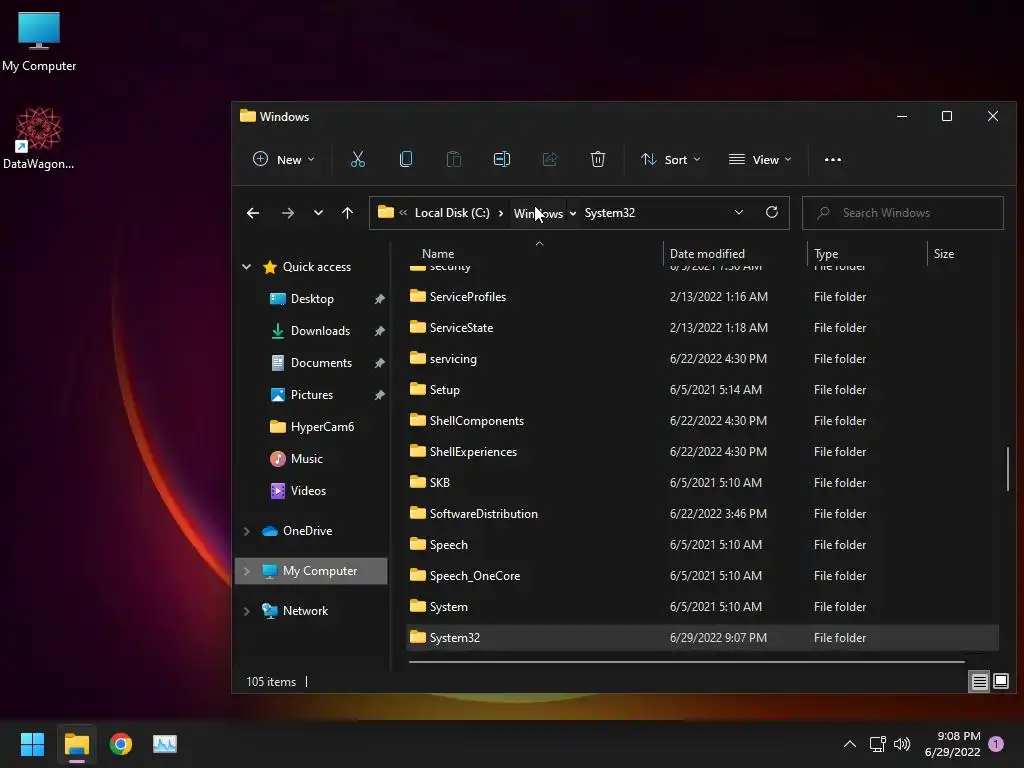This screenshot has height=768, width=1024.
Task: Open recent locations dropdown arrow
Action: [318, 213]
